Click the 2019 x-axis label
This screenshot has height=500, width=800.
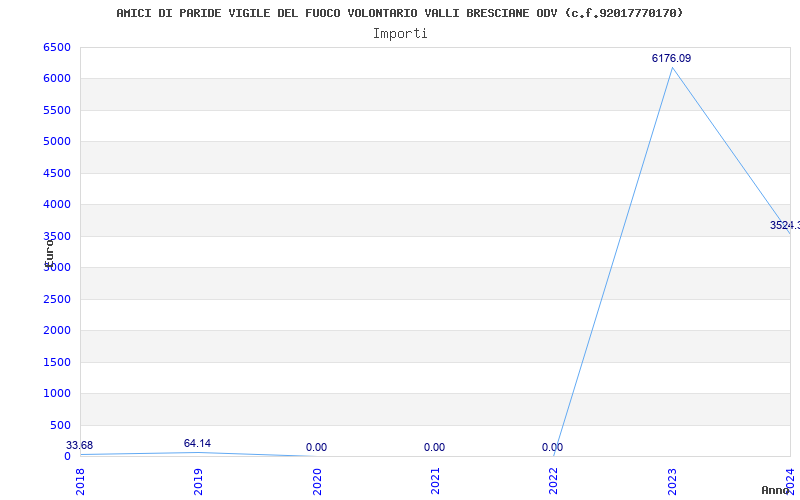pos(198,481)
